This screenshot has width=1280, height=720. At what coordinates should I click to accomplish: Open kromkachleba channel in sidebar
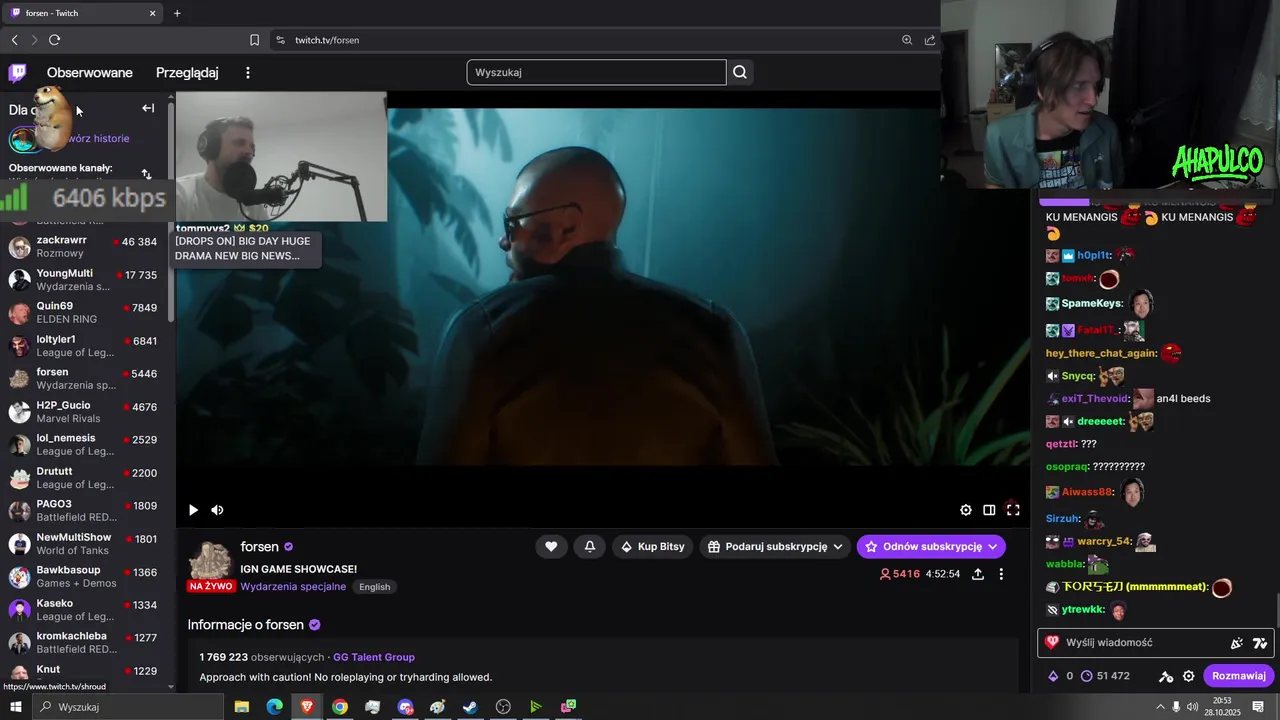click(x=83, y=643)
